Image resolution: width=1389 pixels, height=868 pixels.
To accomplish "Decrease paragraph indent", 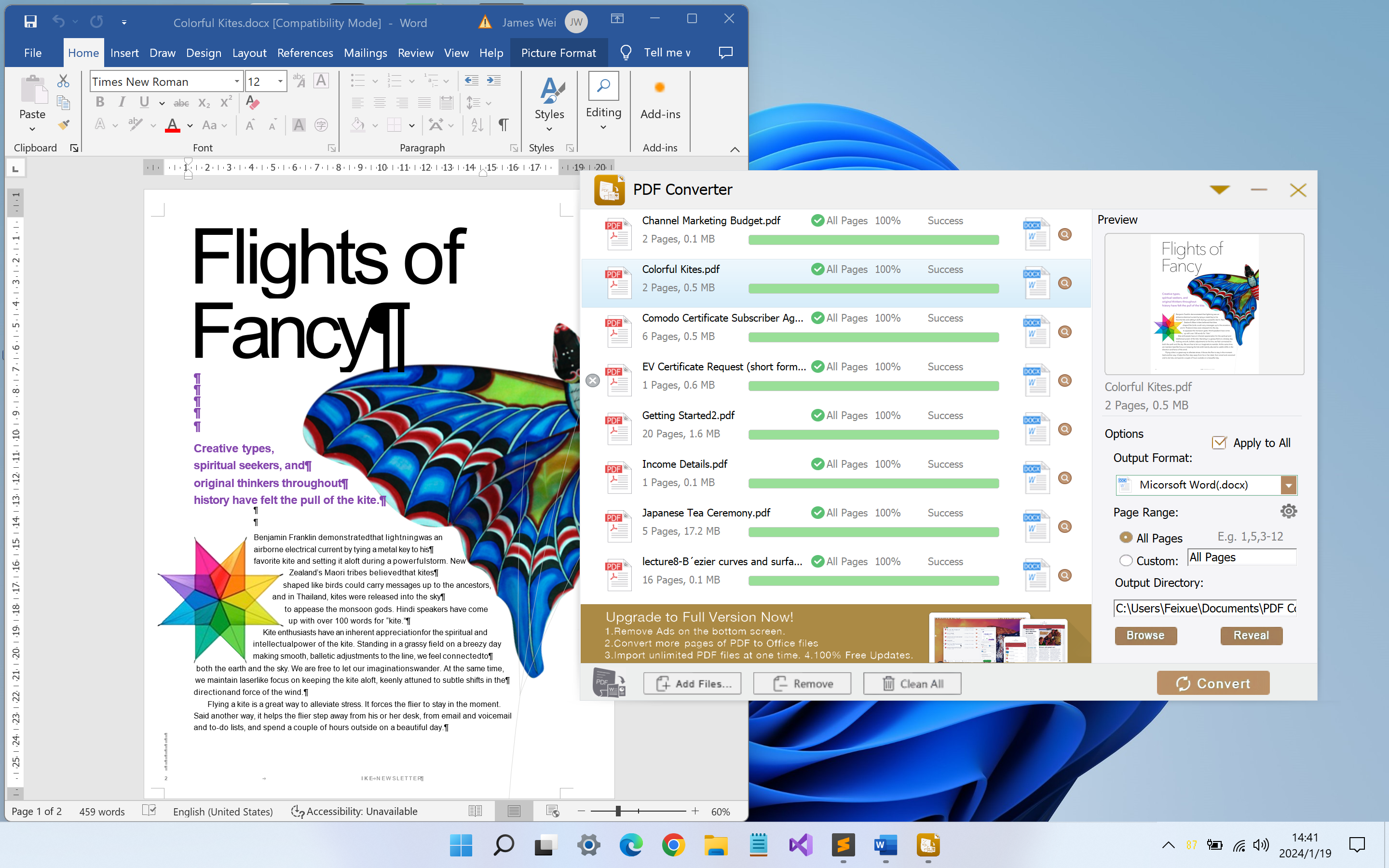I will 471,81.
